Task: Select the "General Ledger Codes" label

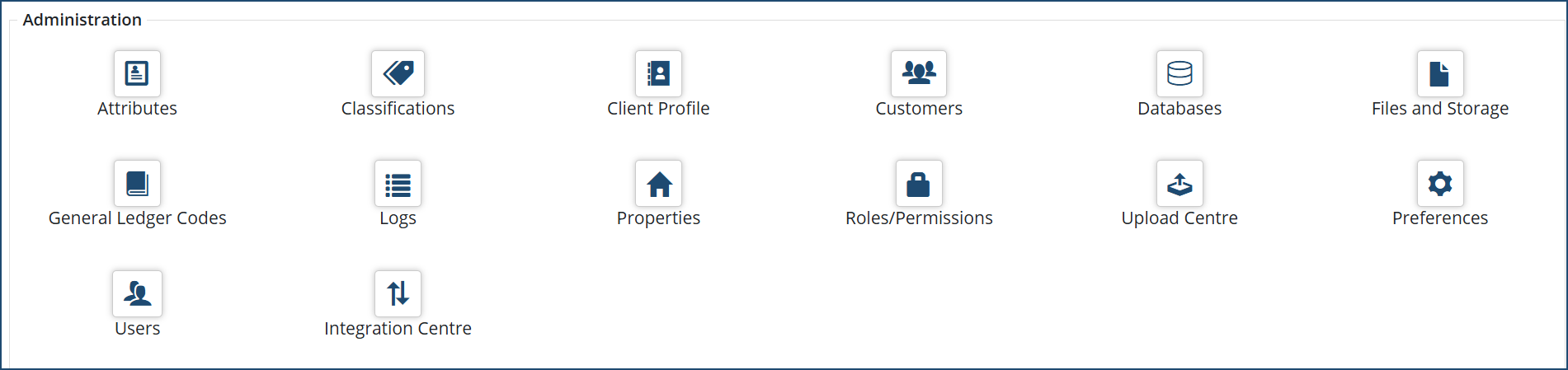Action: click(137, 218)
